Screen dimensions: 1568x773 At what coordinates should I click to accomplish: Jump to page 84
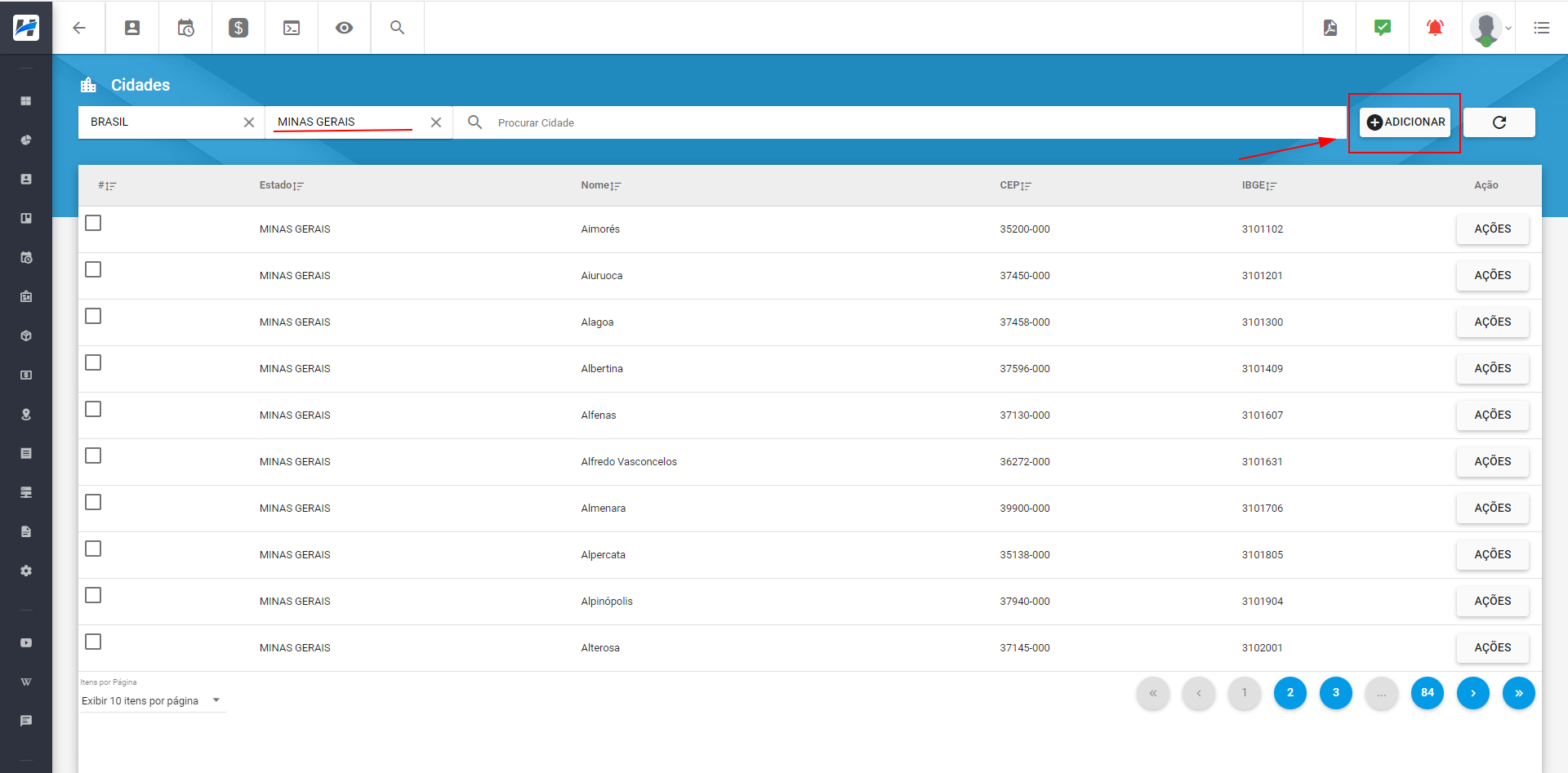click(1428, 693)
